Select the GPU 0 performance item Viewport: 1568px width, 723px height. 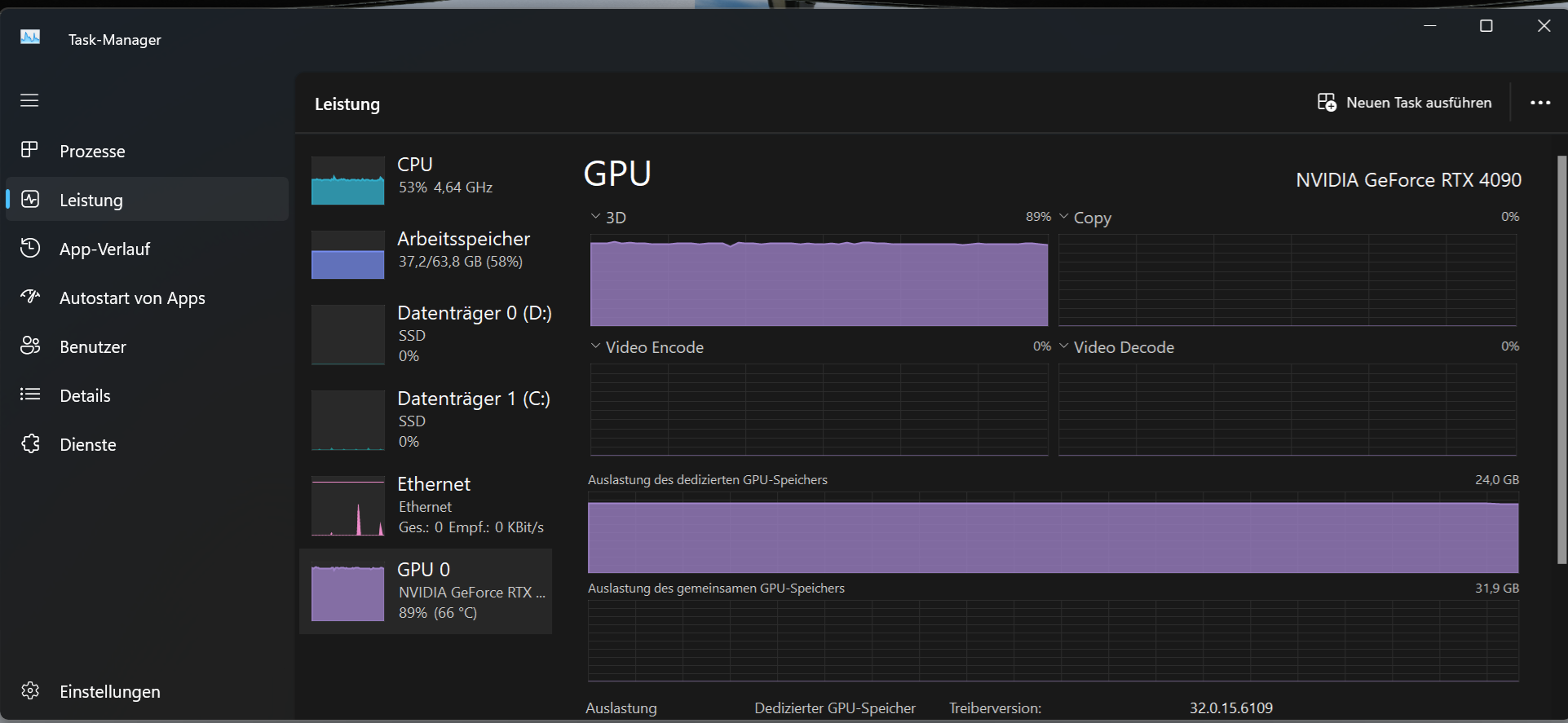(426, 591)
